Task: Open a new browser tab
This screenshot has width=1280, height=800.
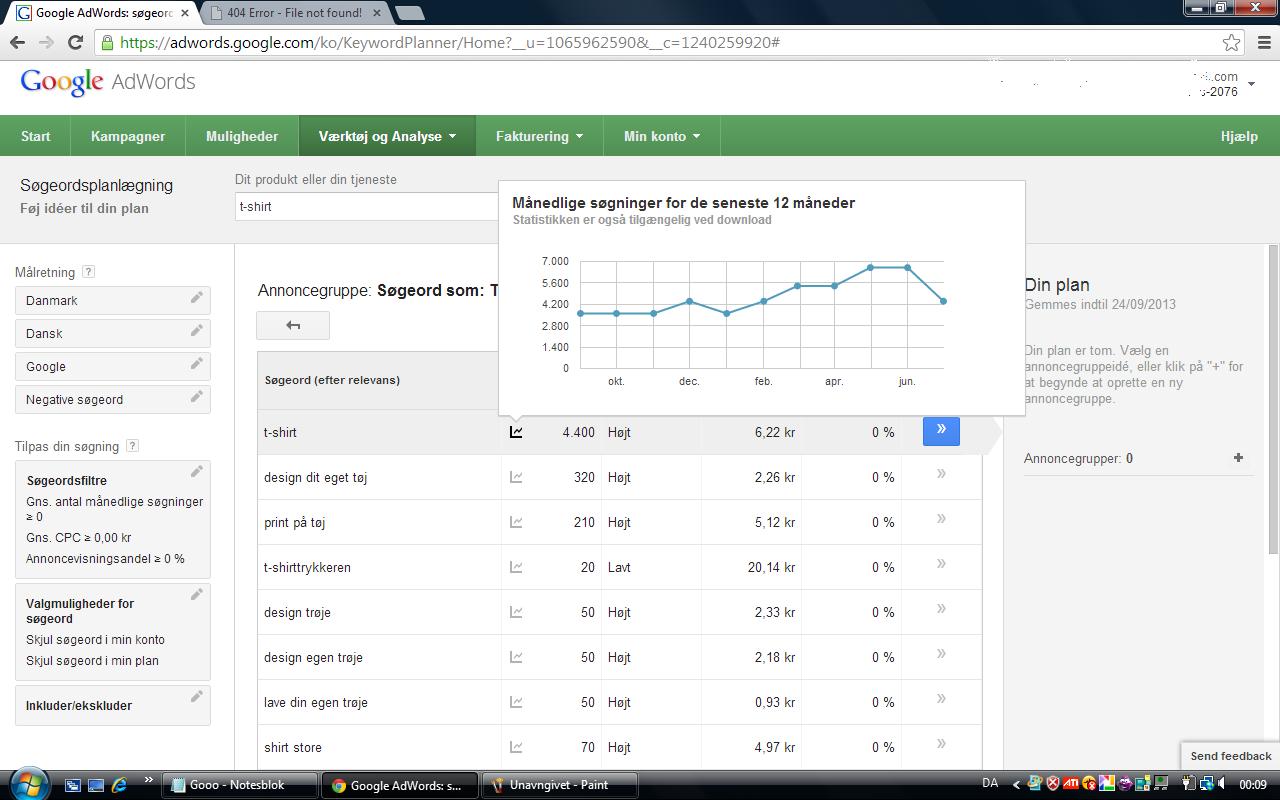Action: tap(409, 13)
